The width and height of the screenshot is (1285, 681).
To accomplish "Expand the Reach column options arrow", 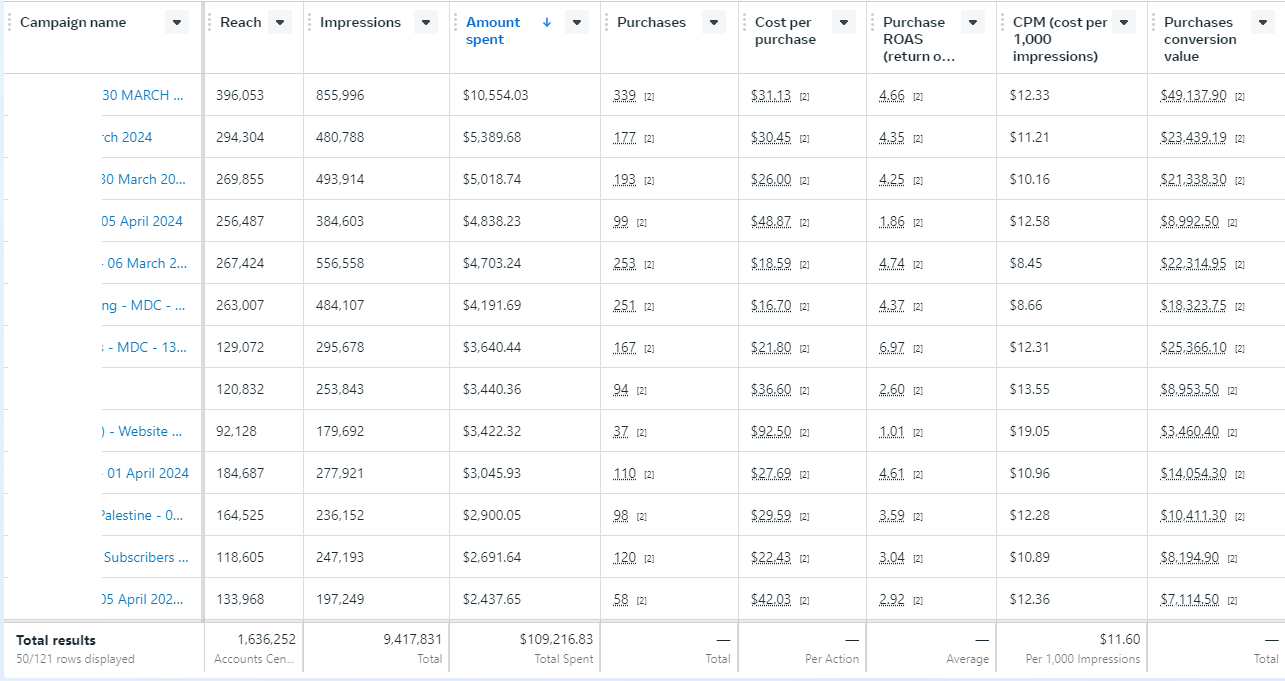I will 280,23.
